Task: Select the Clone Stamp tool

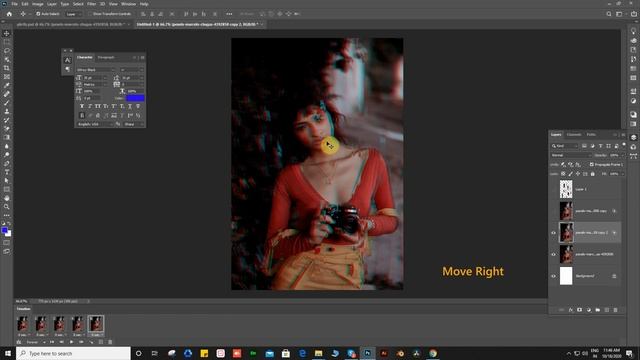Action: [x=7, y=111]
